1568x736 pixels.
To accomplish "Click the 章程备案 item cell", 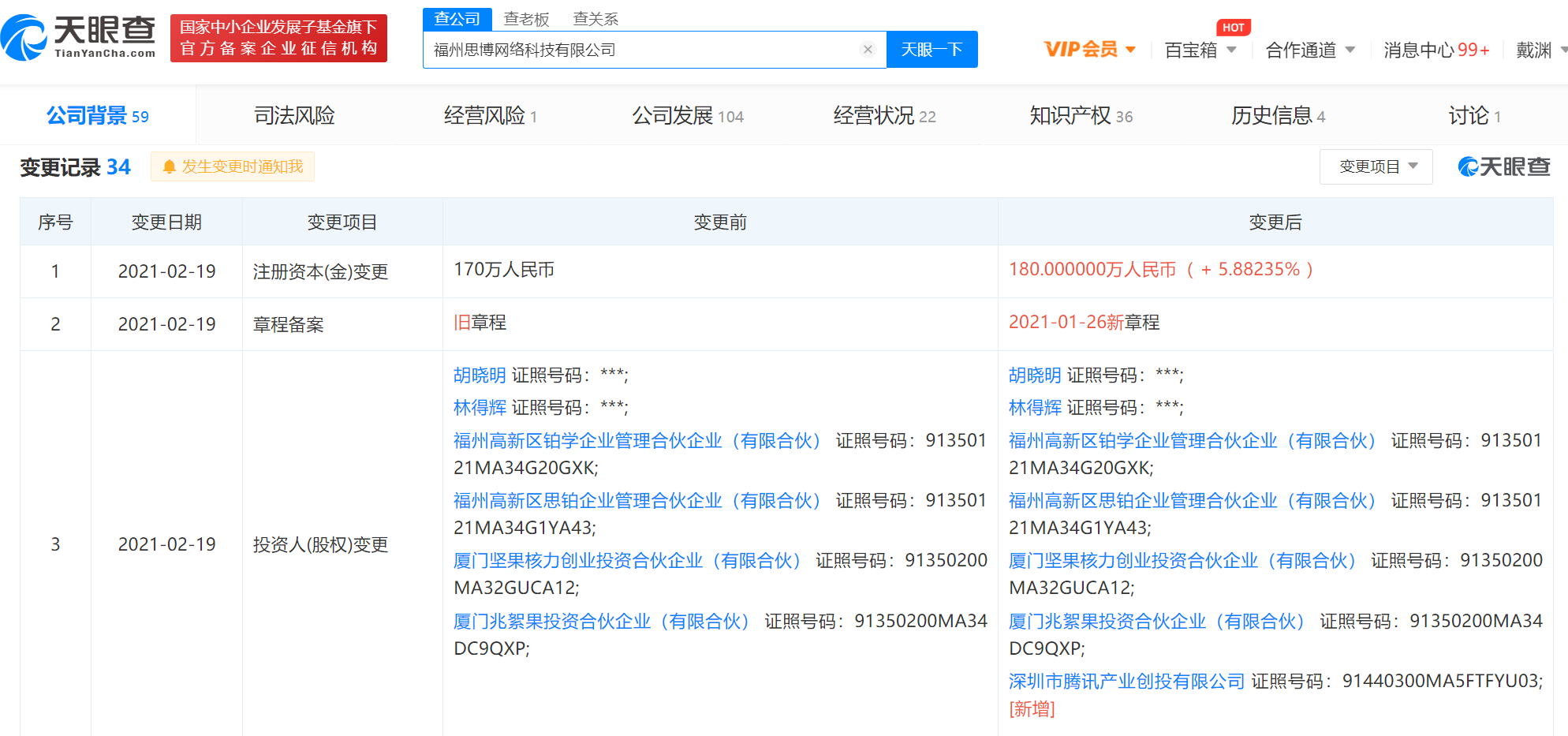I will click(288, 324).
